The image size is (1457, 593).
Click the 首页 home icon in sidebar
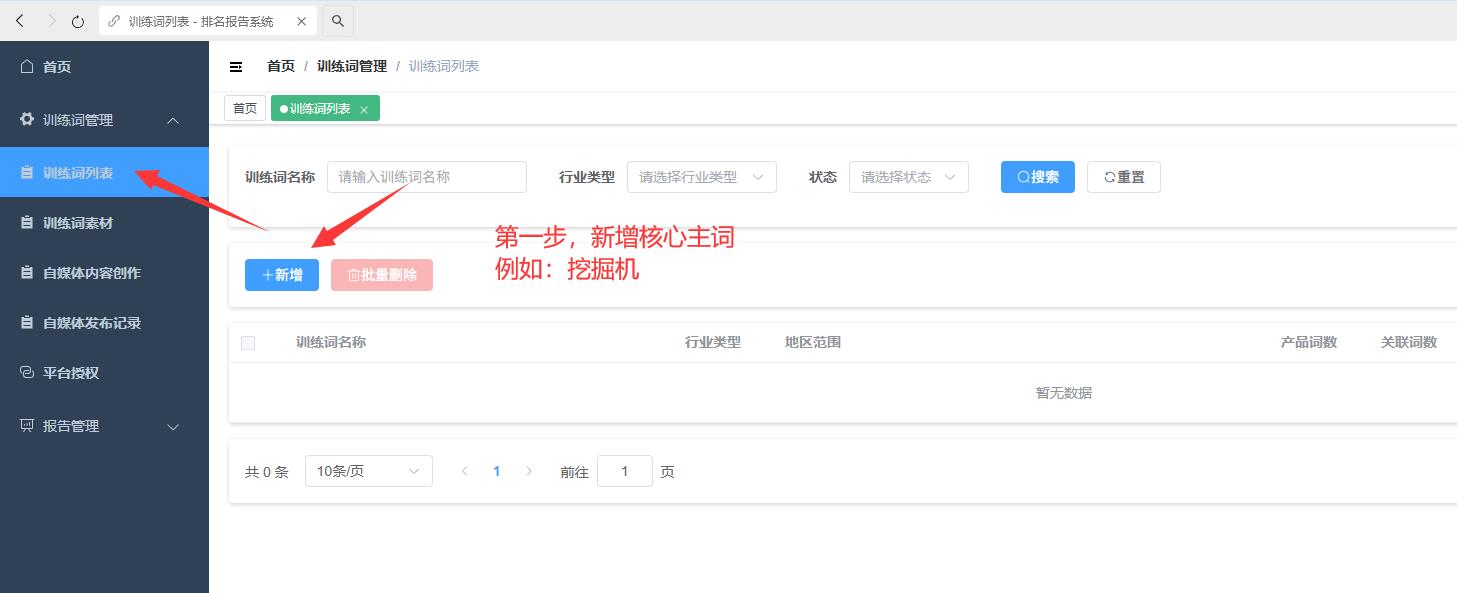(x=27, y=67)
